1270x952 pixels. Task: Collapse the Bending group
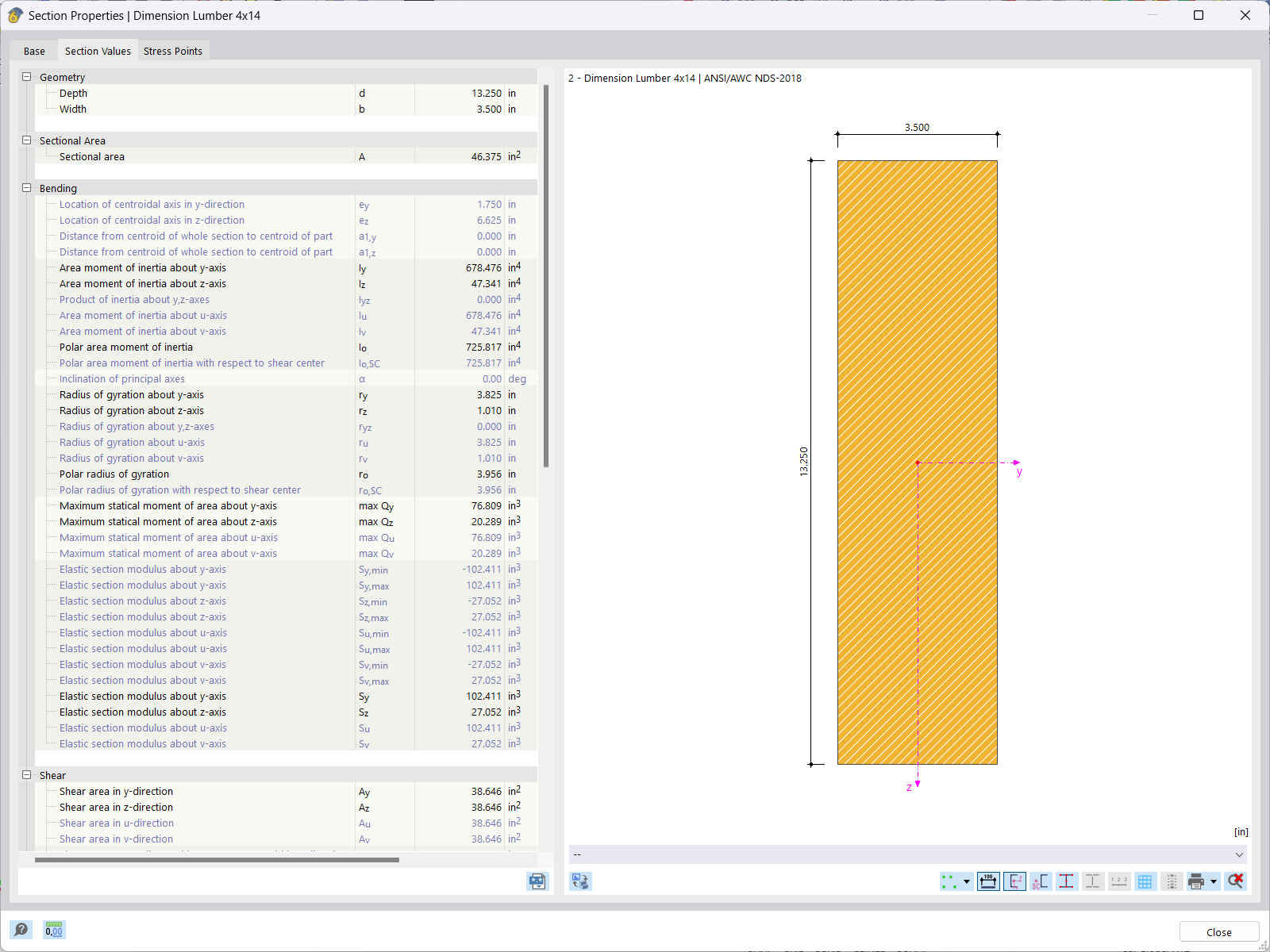(27, 188)
